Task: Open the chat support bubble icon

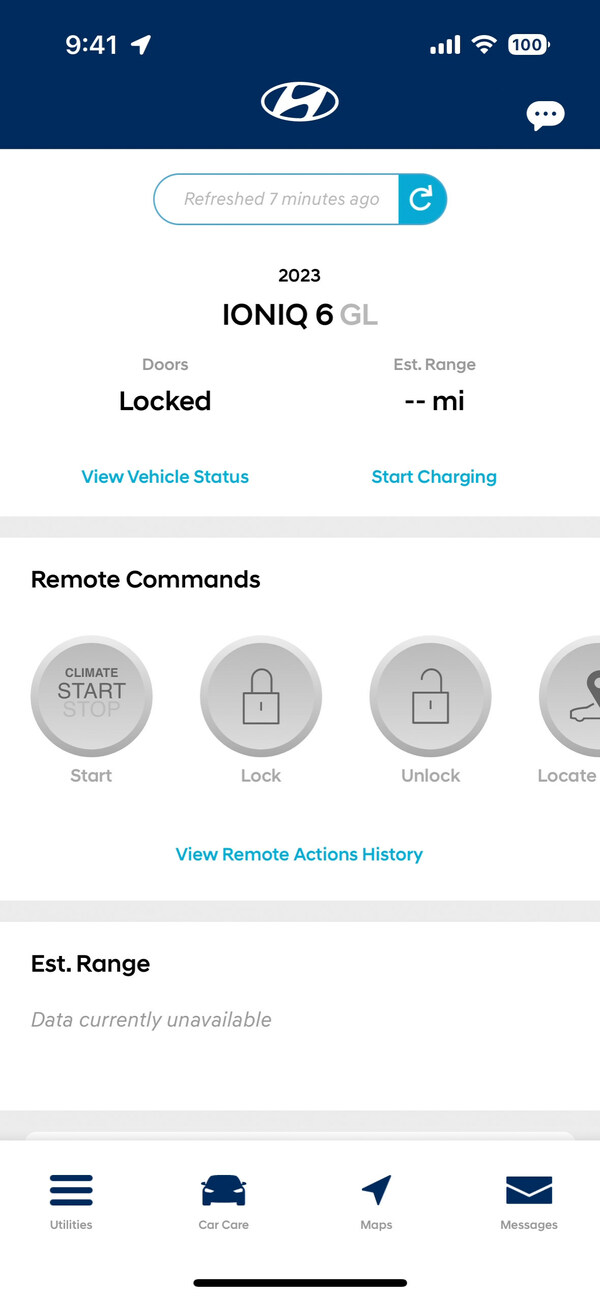Action: [545, 115]
